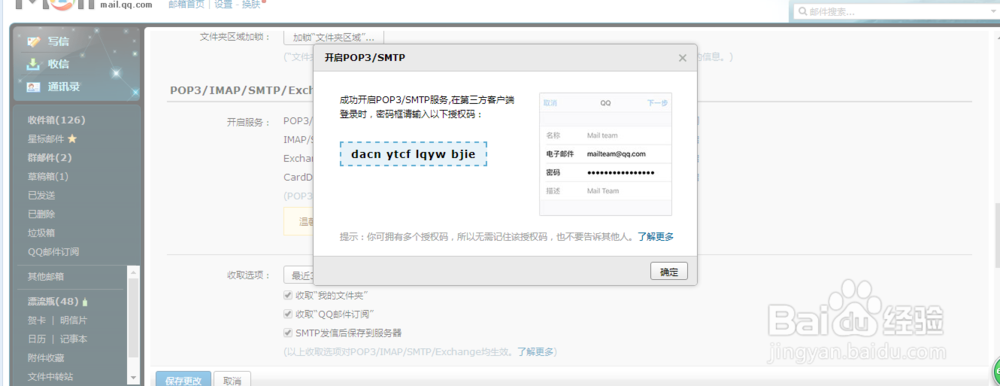The width and height of the screenshot is (1000, 386).
Task: Open 漂流瓶(48) in sidebar
Action: (53, 301)
